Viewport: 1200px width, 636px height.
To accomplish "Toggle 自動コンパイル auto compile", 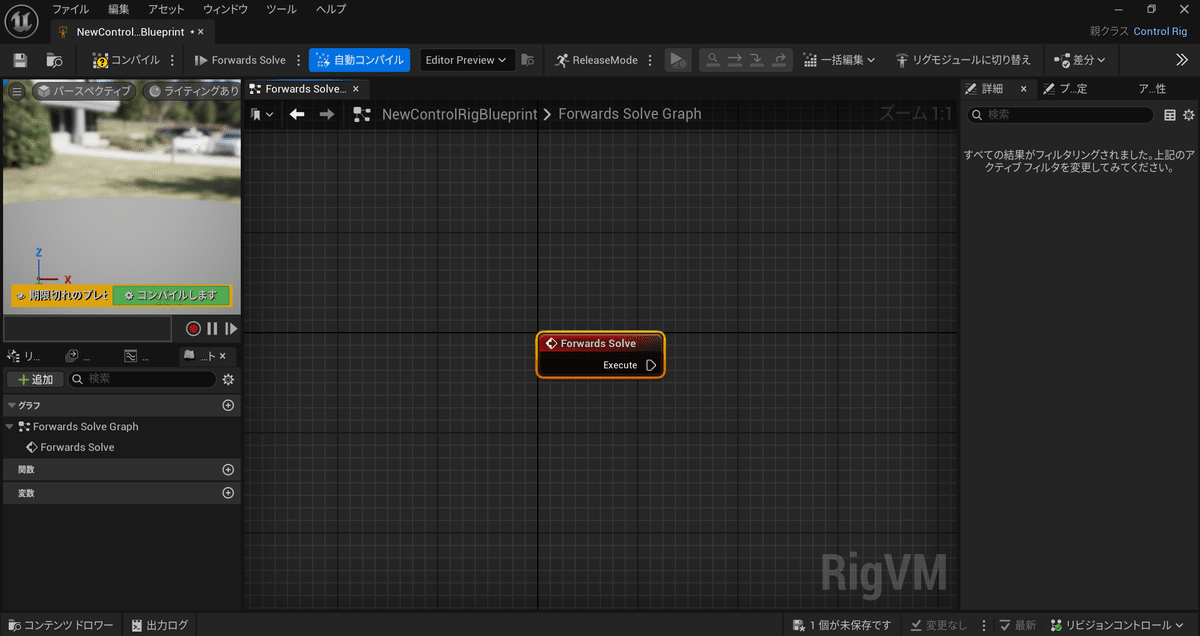I will click(x=359, y=60).
